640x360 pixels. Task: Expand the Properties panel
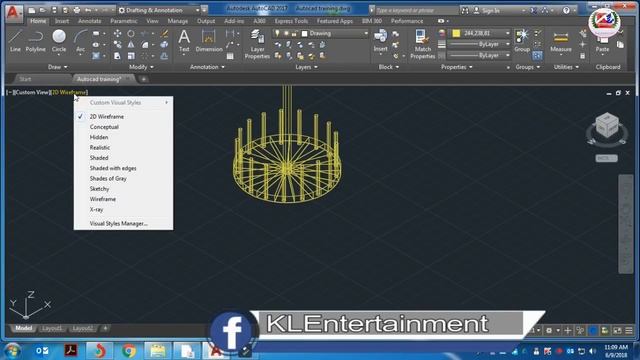457,67
